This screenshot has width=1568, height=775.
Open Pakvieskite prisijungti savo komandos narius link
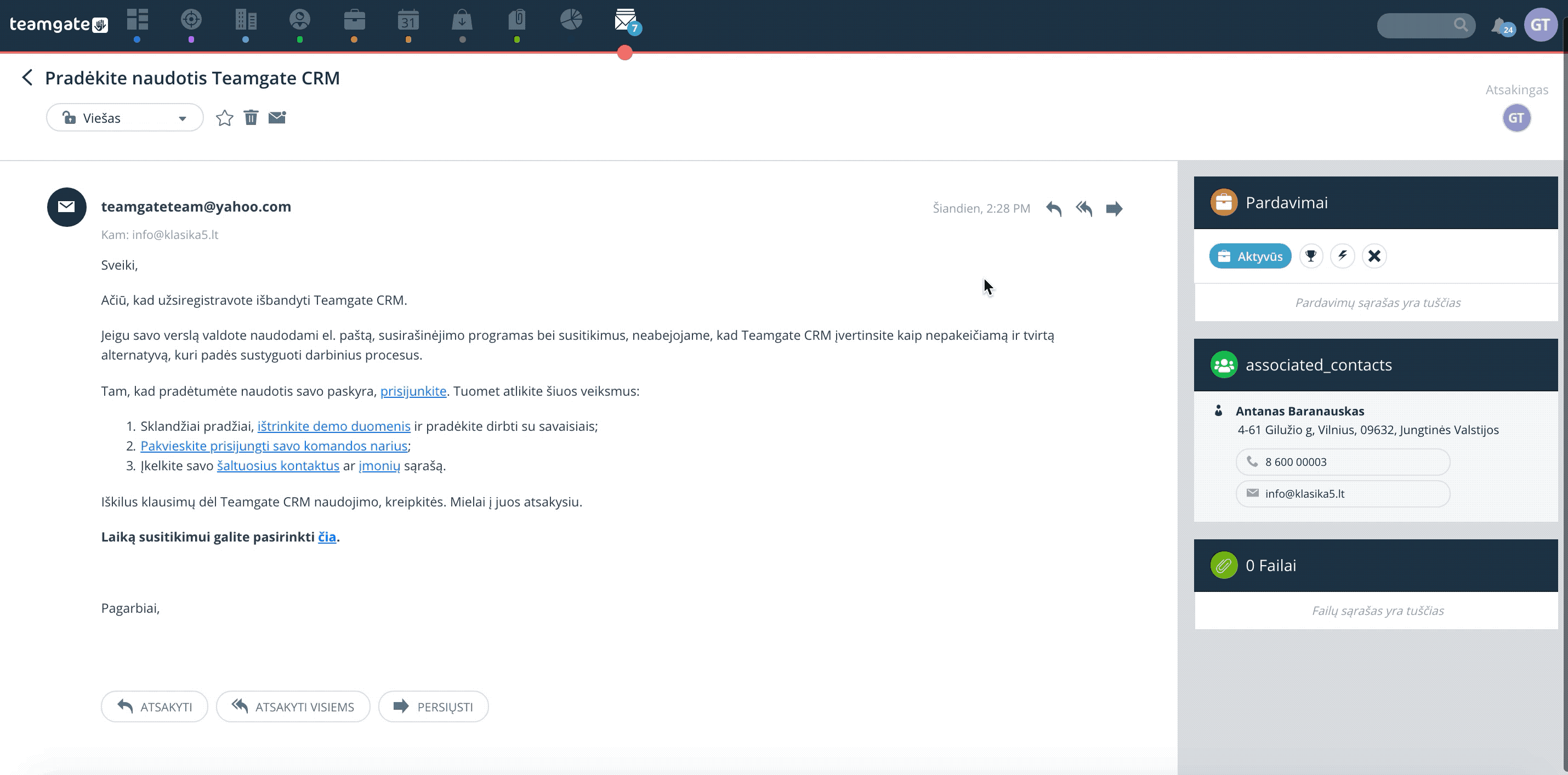pyautogui.click(x=274, y=446)
